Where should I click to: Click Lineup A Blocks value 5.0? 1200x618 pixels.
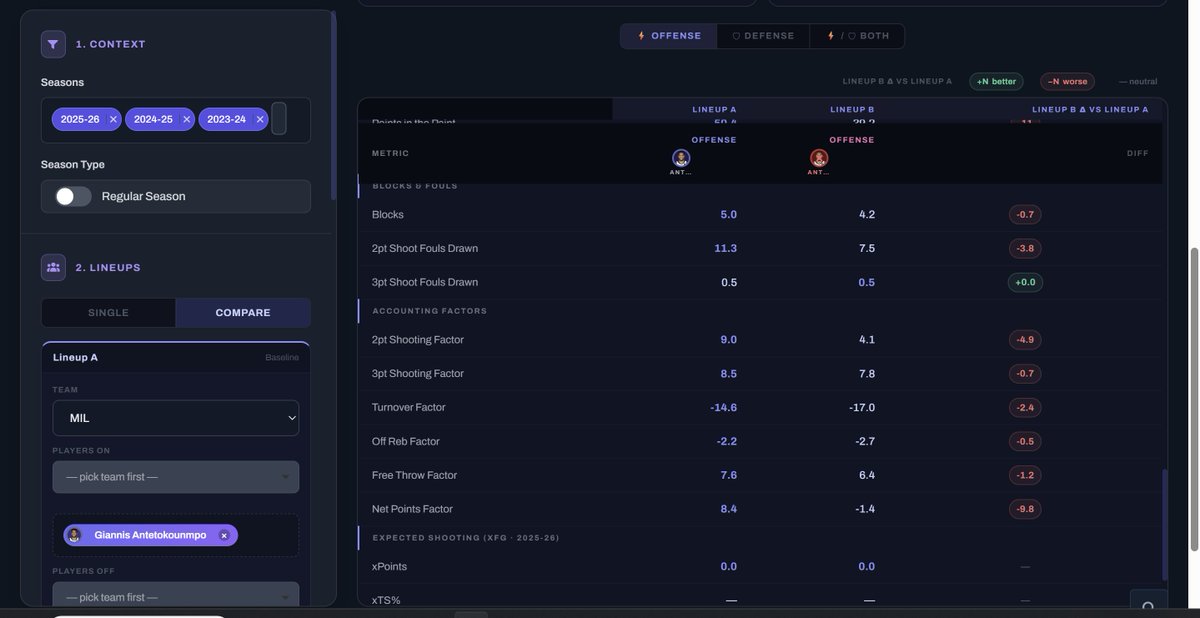[728, 214]
